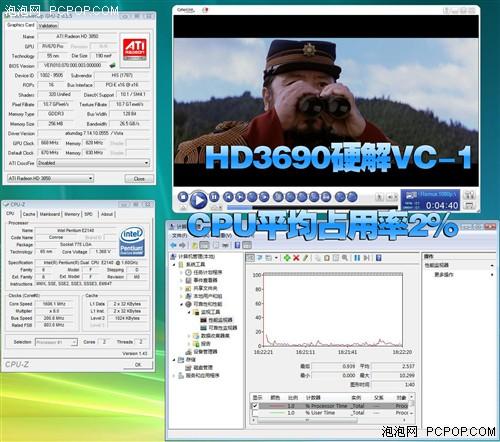Delete the counter with the red X icon
The width and height of the screenshot is (500, 442).
pyautogui.click(x=296, y=258)
